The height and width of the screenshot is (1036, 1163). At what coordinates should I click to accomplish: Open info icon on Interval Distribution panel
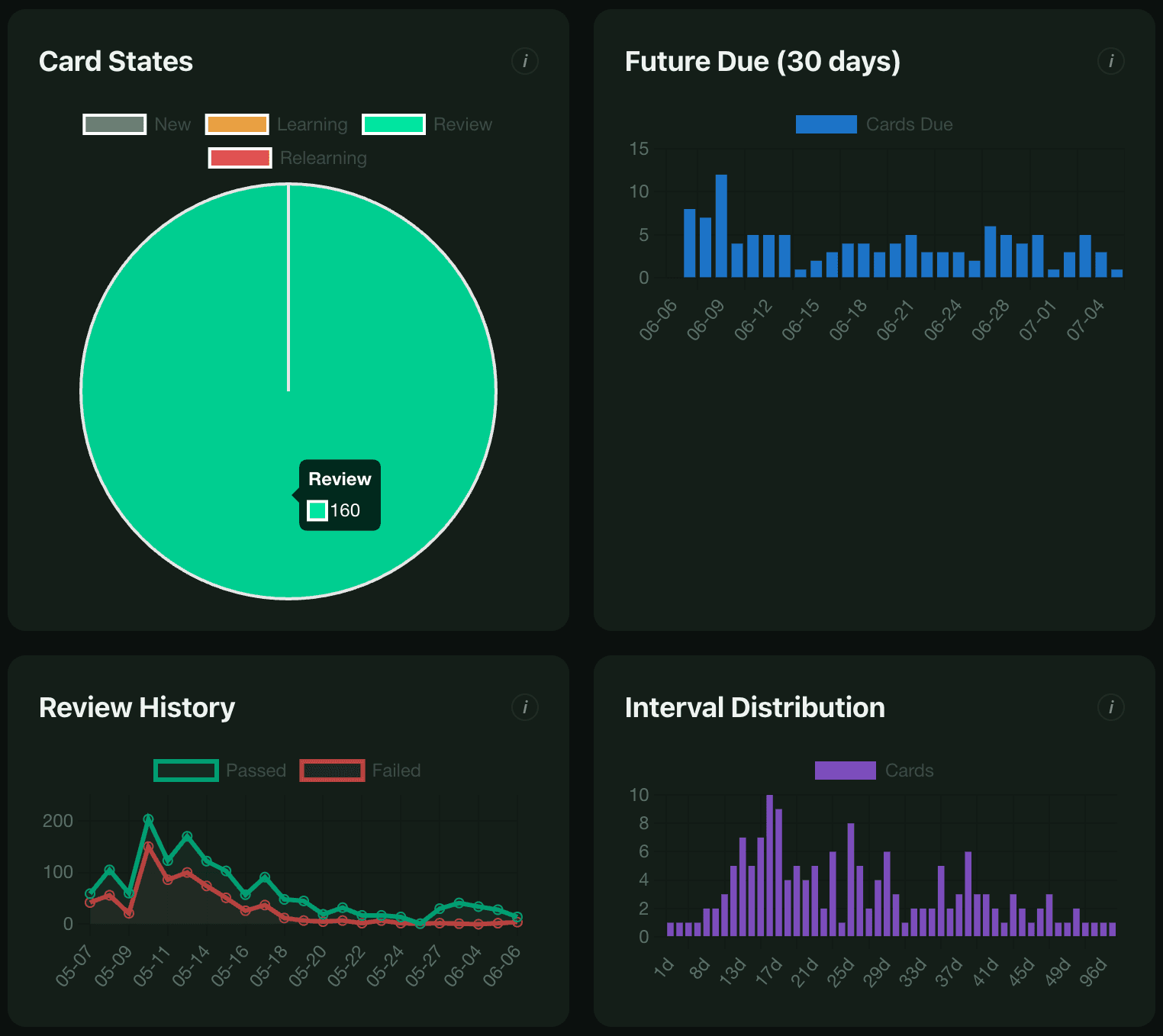click(x=1111, y=707)
